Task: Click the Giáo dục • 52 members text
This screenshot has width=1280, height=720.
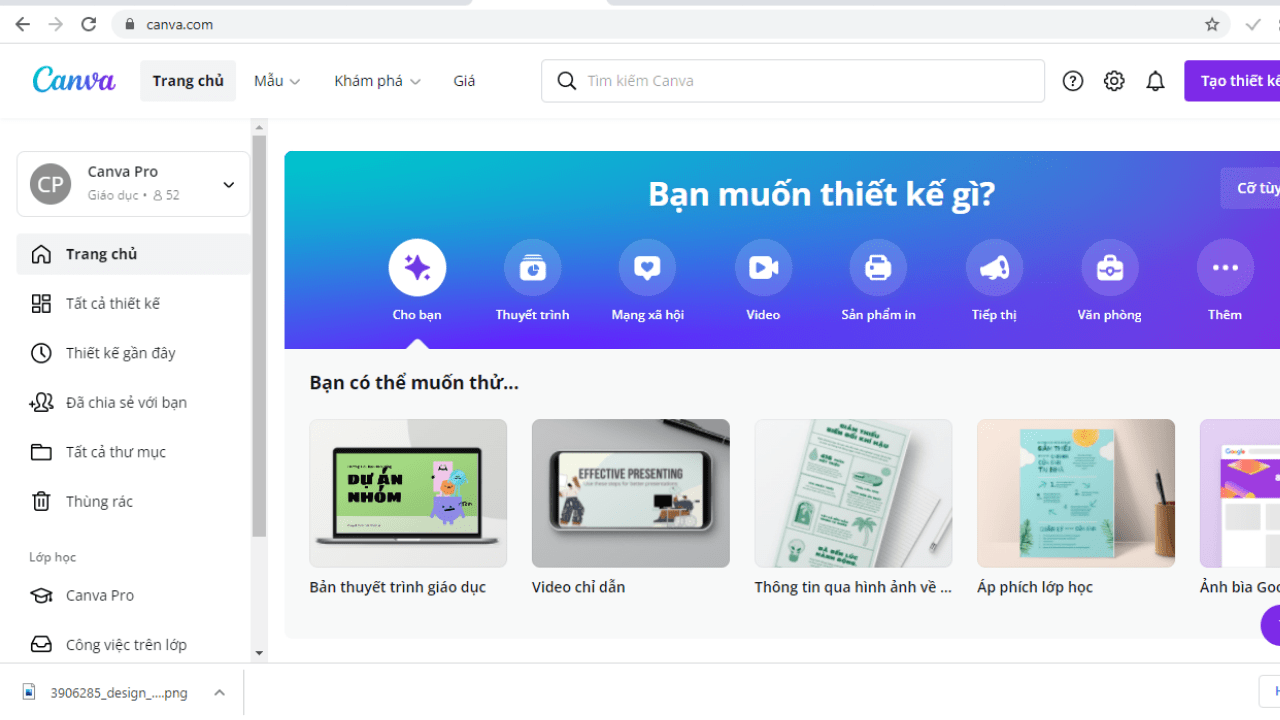Action: tap(133, 195)
